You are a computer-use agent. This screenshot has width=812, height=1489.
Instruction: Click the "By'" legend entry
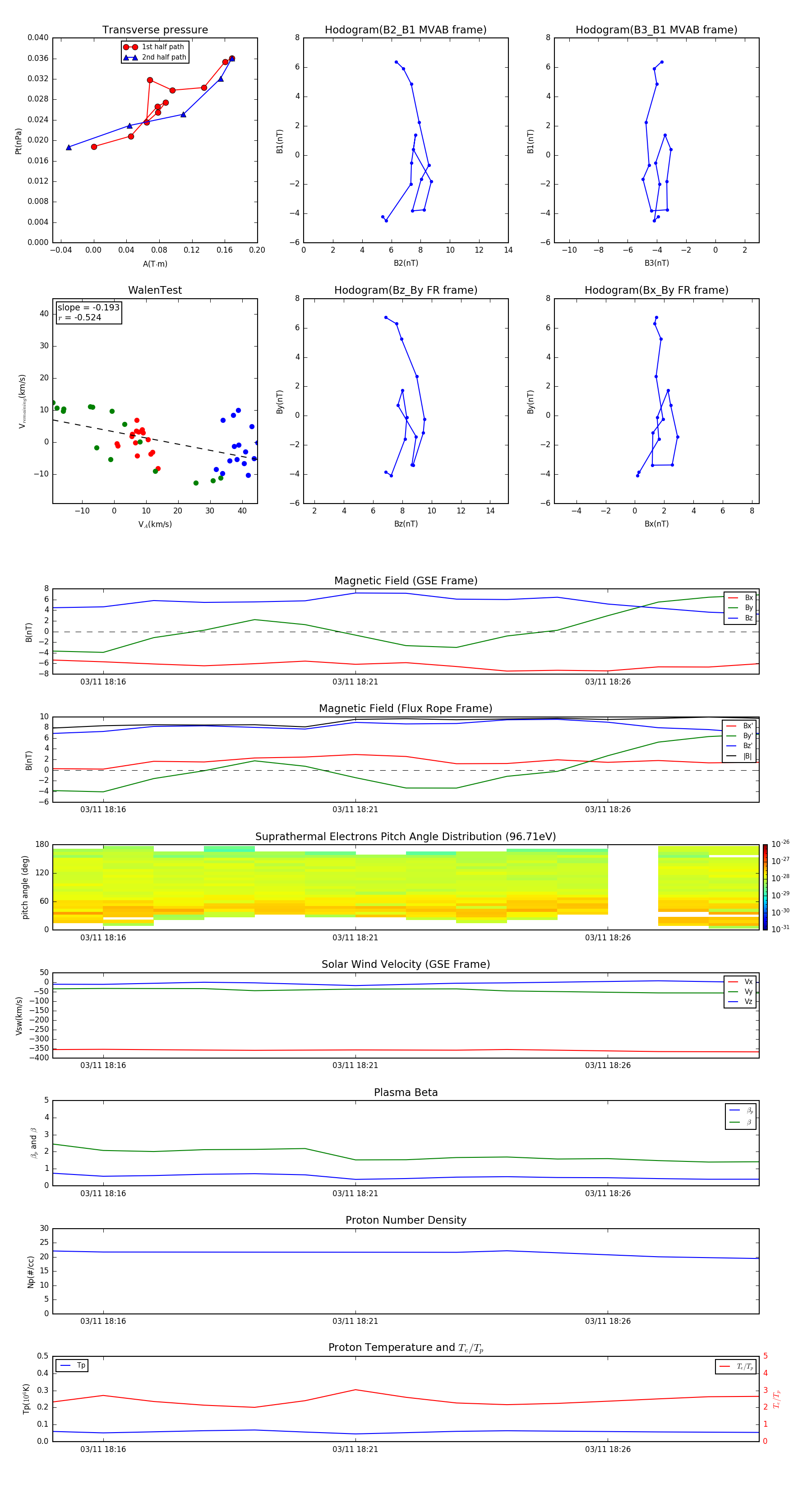(x=740, y=736)
